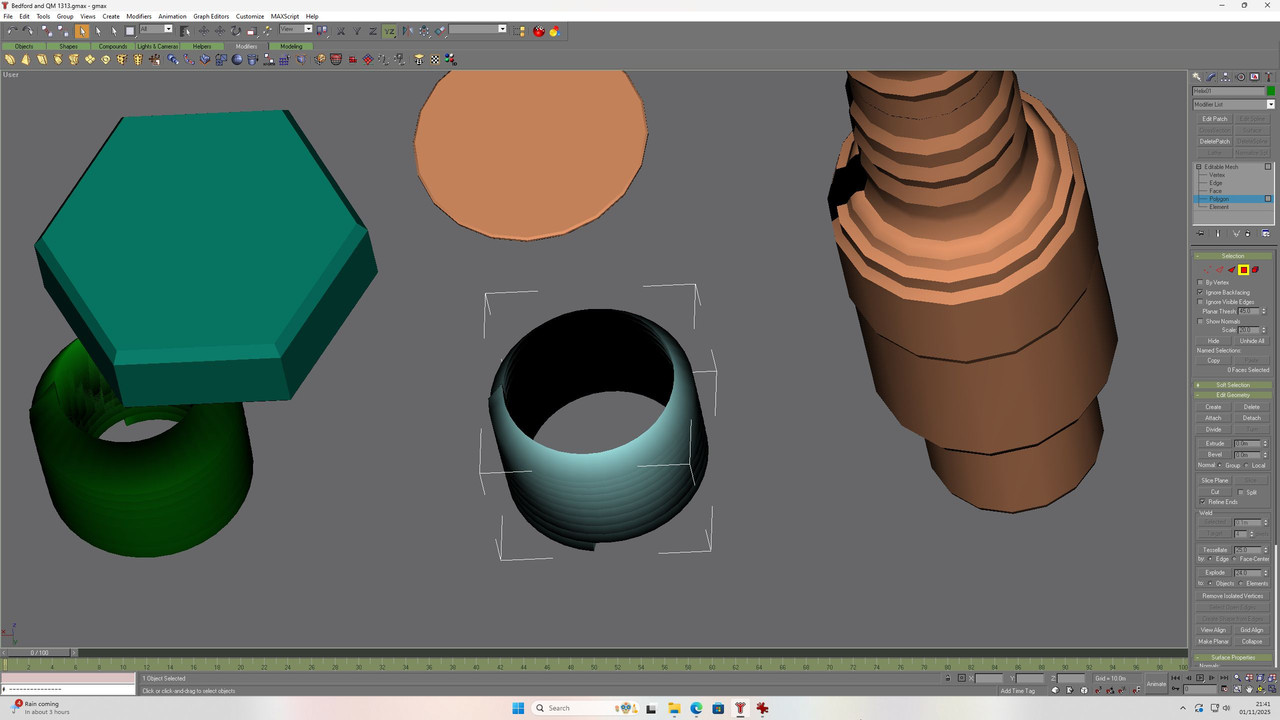This screenshot has width=1280, height=720.
Task: Click the green object color swatch
Action: [x=1271, y=91]
